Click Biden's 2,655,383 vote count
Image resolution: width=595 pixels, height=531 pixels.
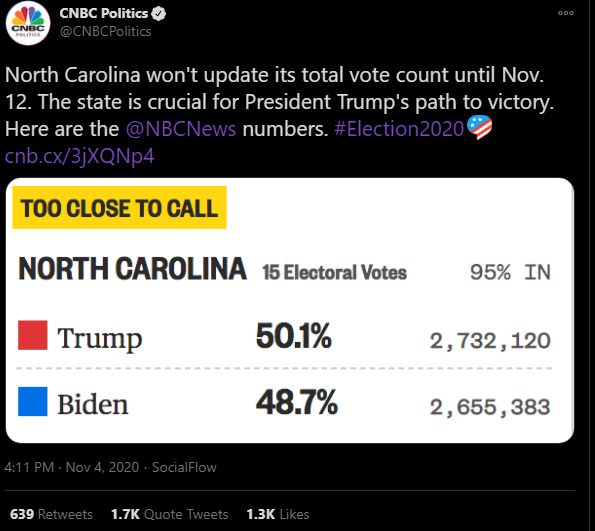490,407
